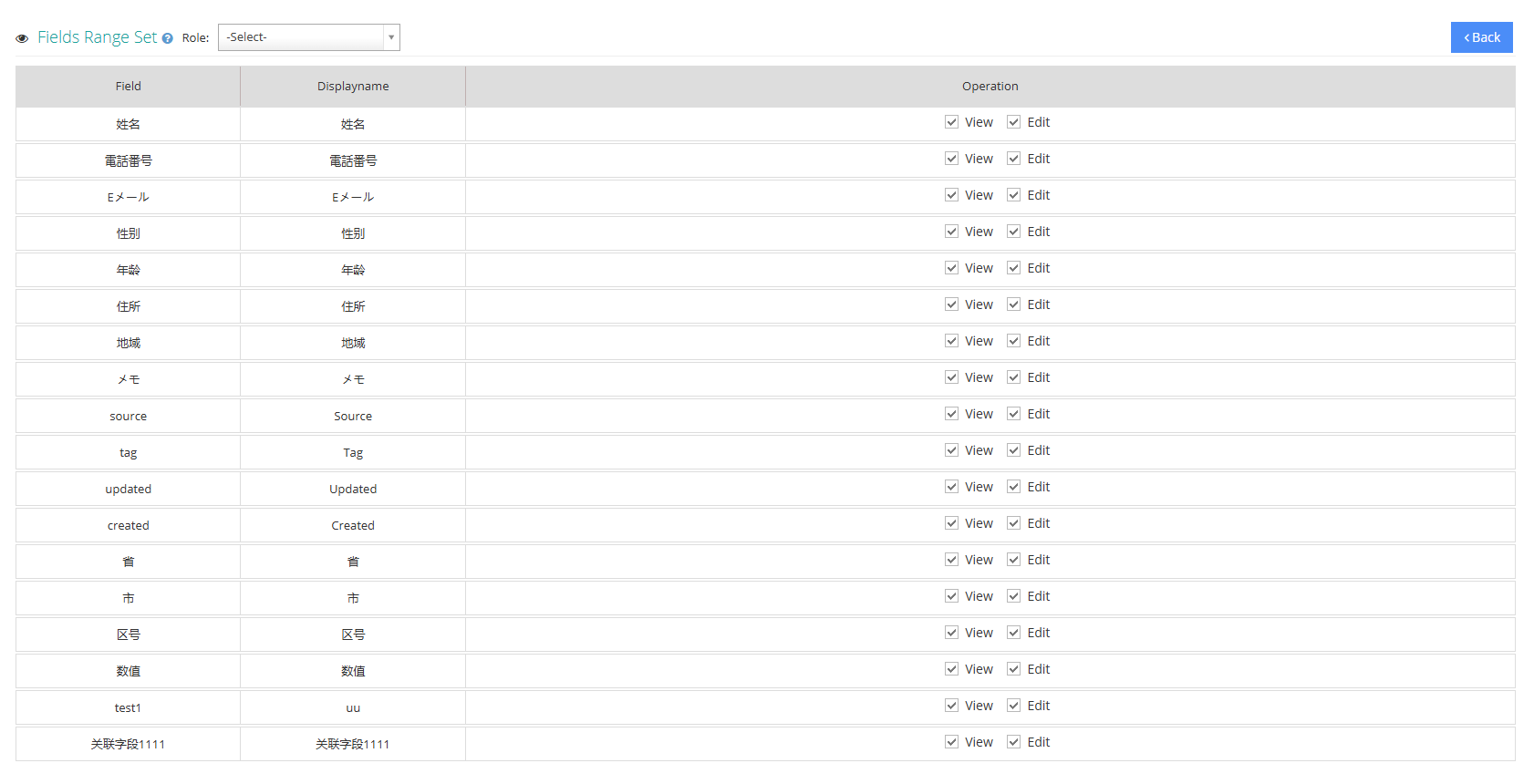Click the 'Created' displayname cell
The width and height of the screenshot is (1534, 784).
[x=353, y=525]
